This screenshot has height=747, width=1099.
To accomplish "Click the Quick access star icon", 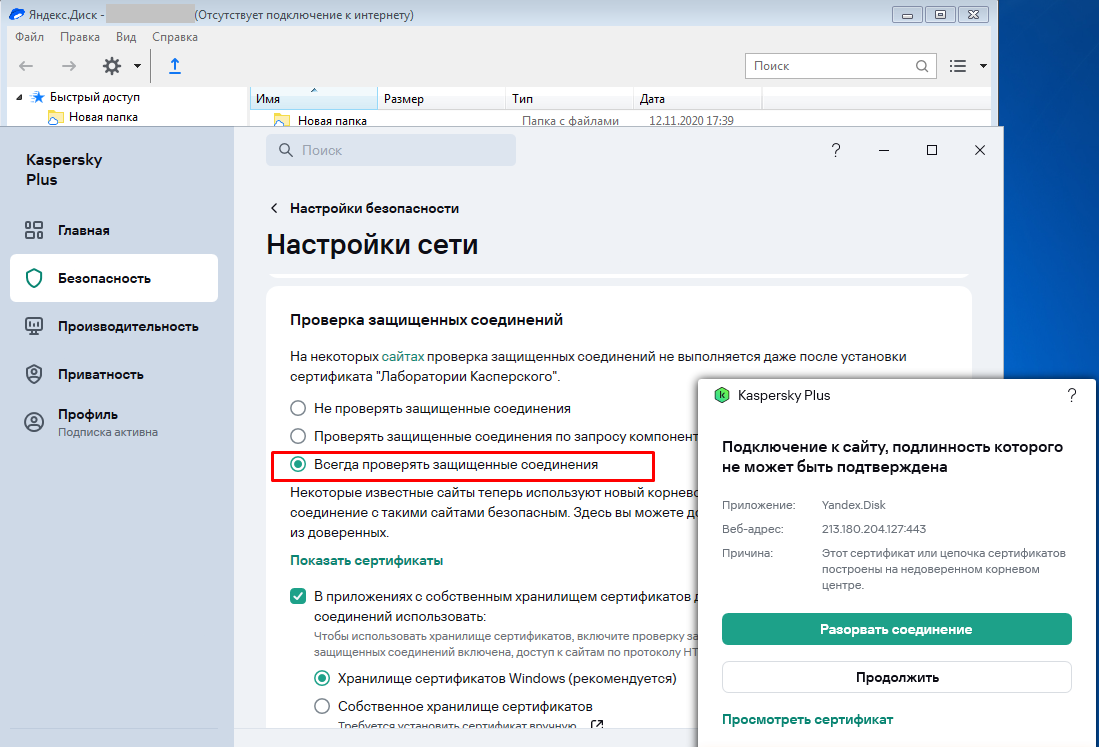I will pyautogui.click(x=38, y=97).
